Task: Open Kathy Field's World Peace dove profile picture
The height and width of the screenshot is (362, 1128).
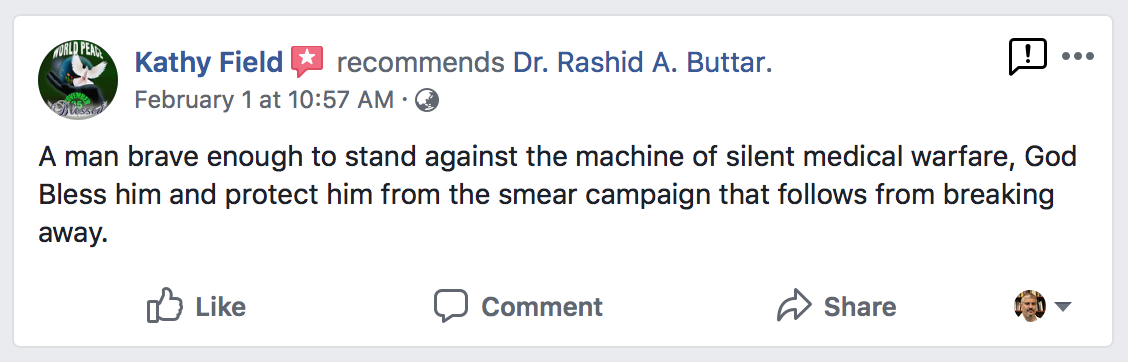Action: pyautogui.click(x=78, y=80)
